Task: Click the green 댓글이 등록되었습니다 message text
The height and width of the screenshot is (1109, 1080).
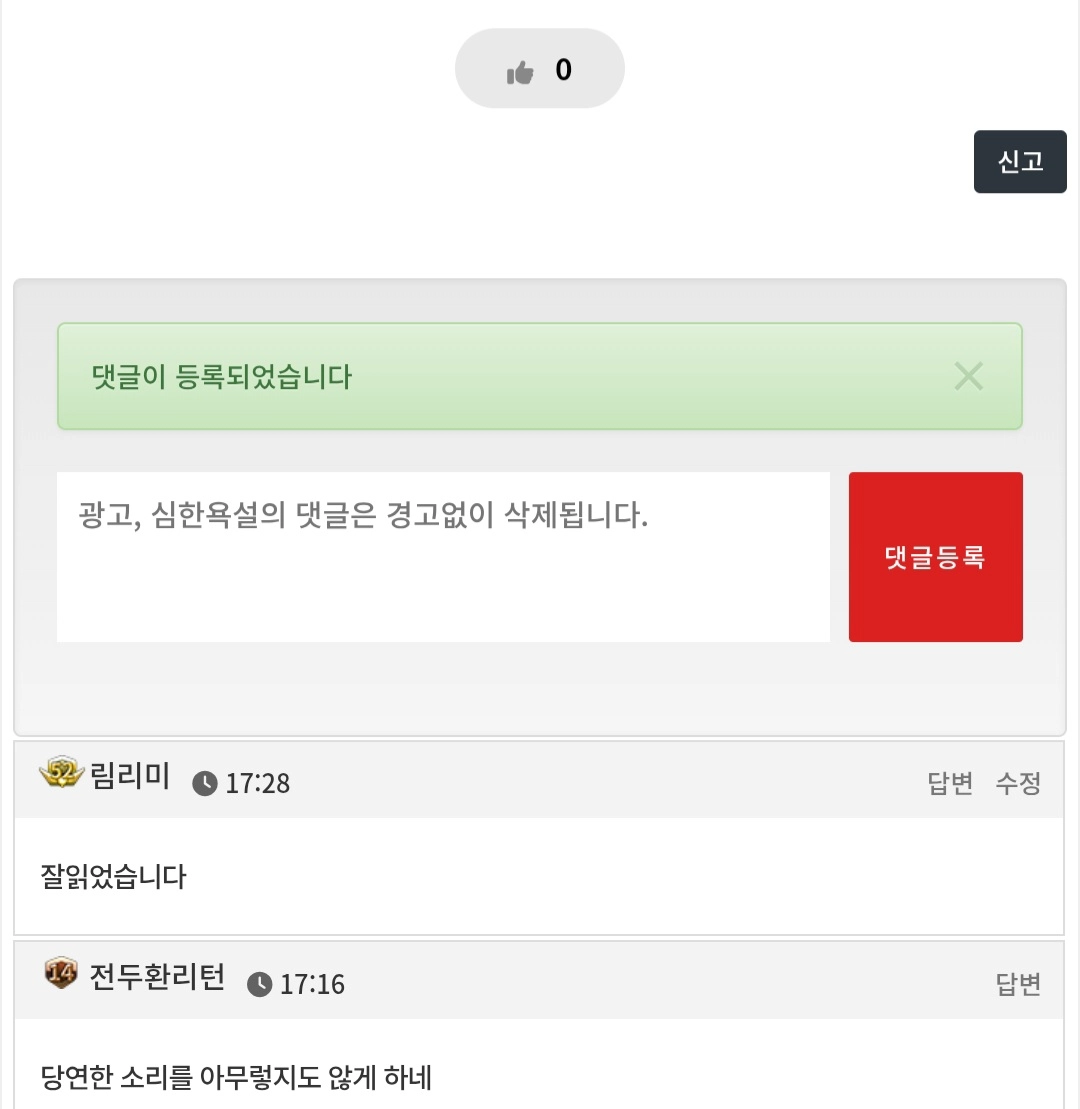Action: [222, 377]
